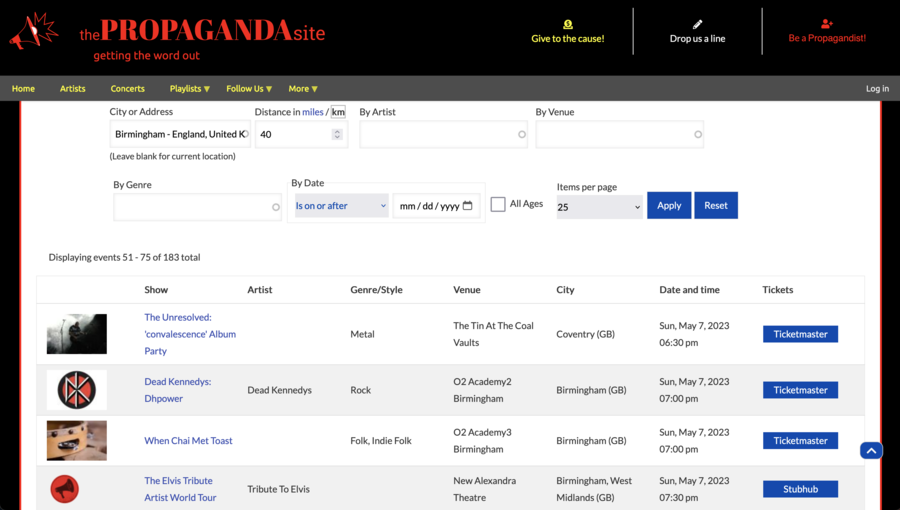This screenshot has width=900, height=510.
Task: Click the red megaphone Elvis Tribute thumbnail
Action: [65, 489]
